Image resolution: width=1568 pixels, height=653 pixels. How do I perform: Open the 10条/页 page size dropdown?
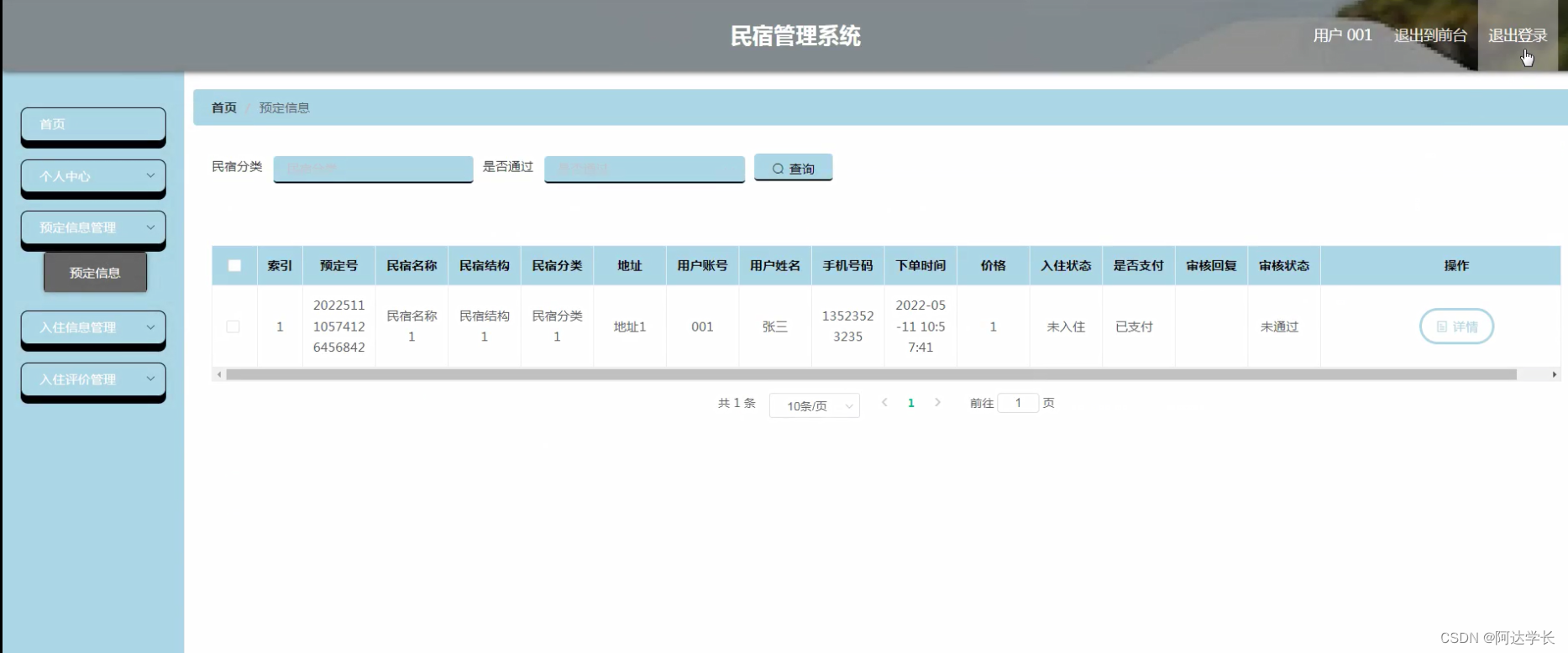[x=814, y=405]
